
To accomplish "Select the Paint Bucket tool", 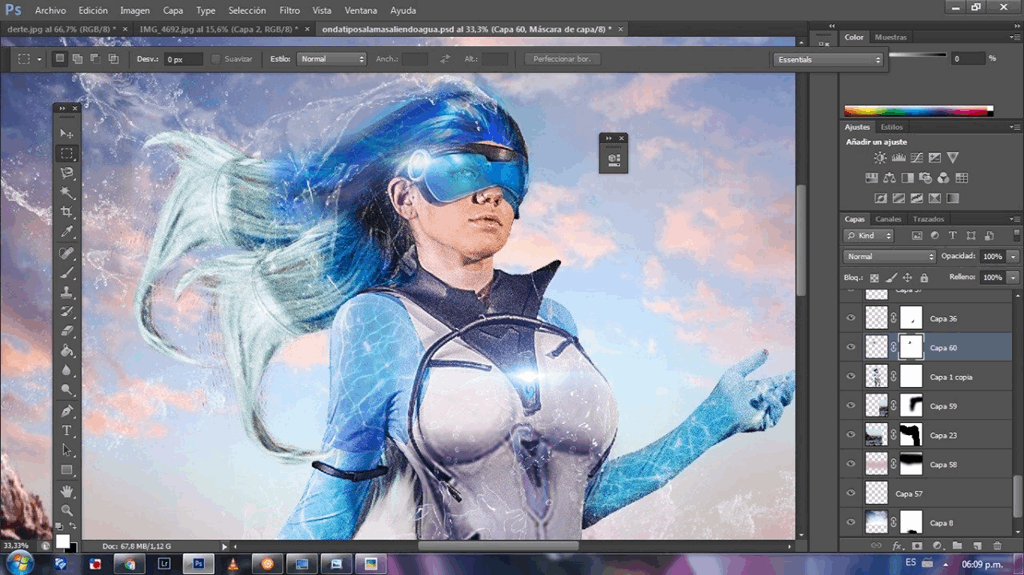I will (x=67, y=351).
